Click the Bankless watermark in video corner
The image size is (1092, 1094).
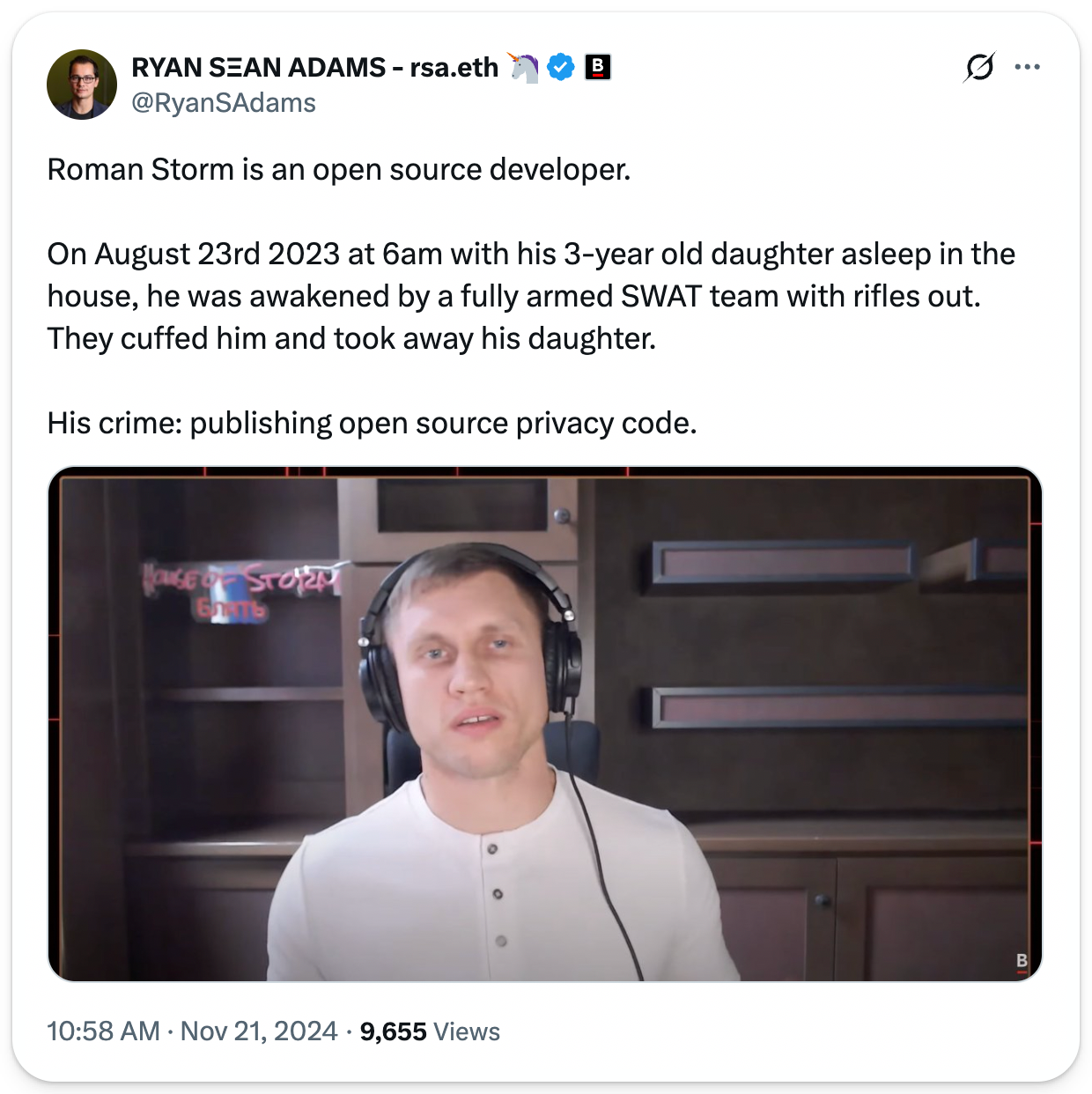[1022, 961]
